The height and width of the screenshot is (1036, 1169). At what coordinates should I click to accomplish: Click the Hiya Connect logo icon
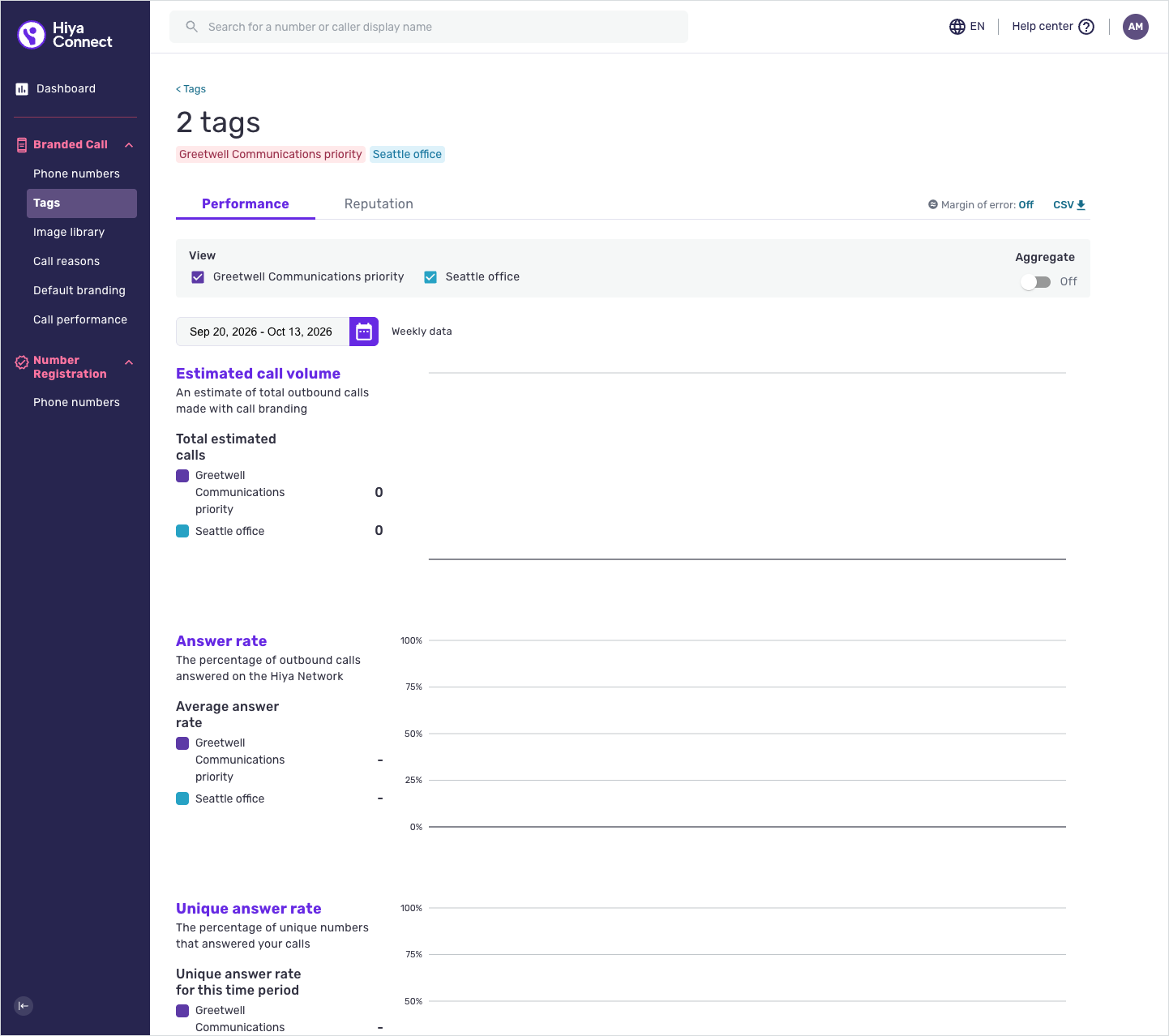pos(32,35)
